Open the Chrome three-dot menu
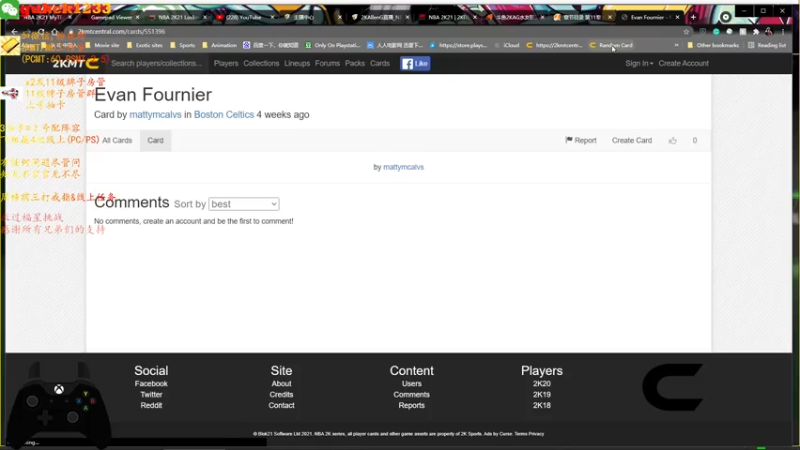The image size is (800, 450). pos(783,32)
